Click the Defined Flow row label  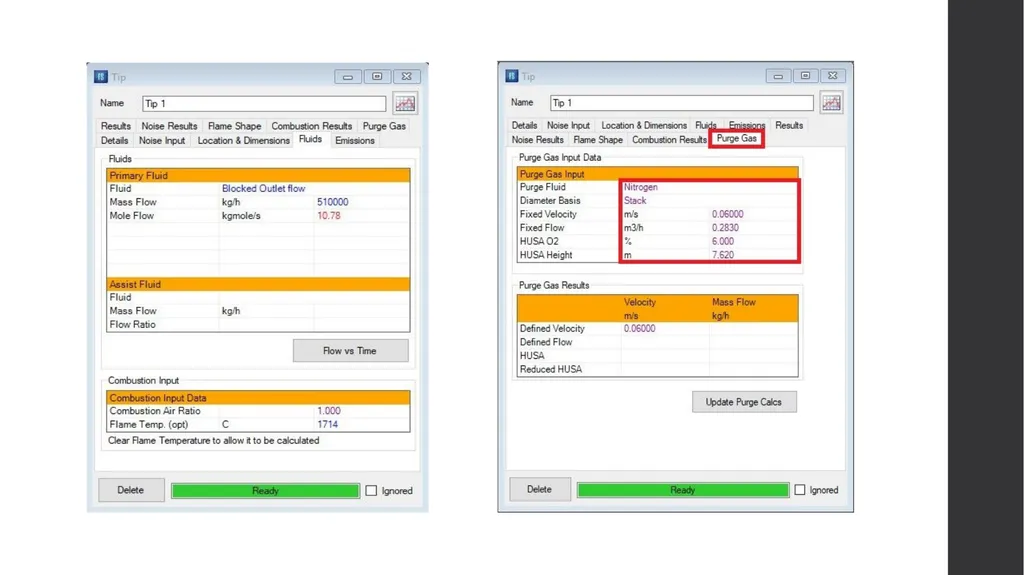click(x=546, y=342)
